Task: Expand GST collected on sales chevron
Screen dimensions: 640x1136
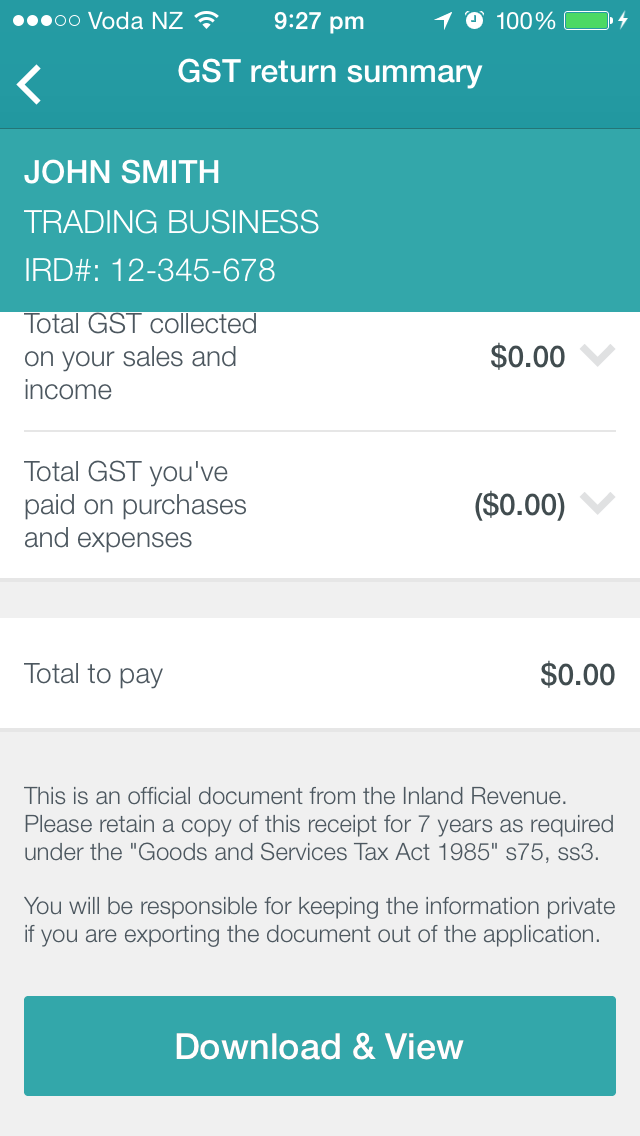Action: (598, 355)
